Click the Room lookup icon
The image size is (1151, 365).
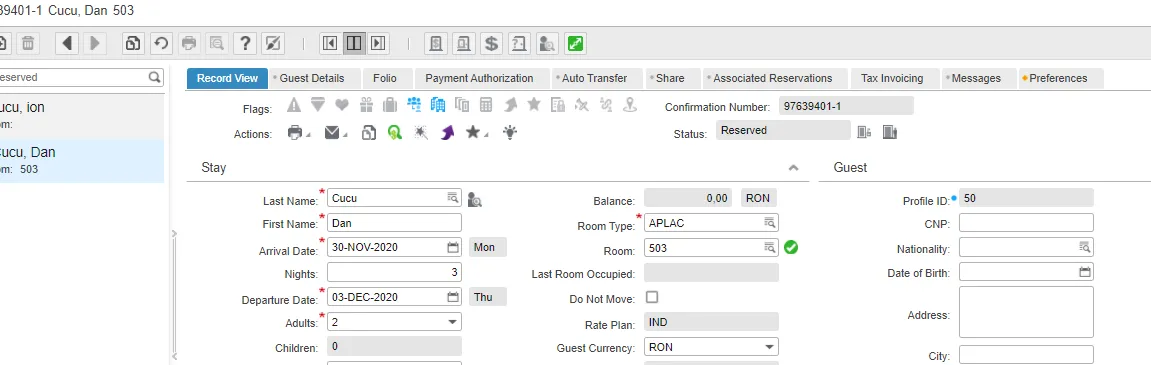[769, 247]
